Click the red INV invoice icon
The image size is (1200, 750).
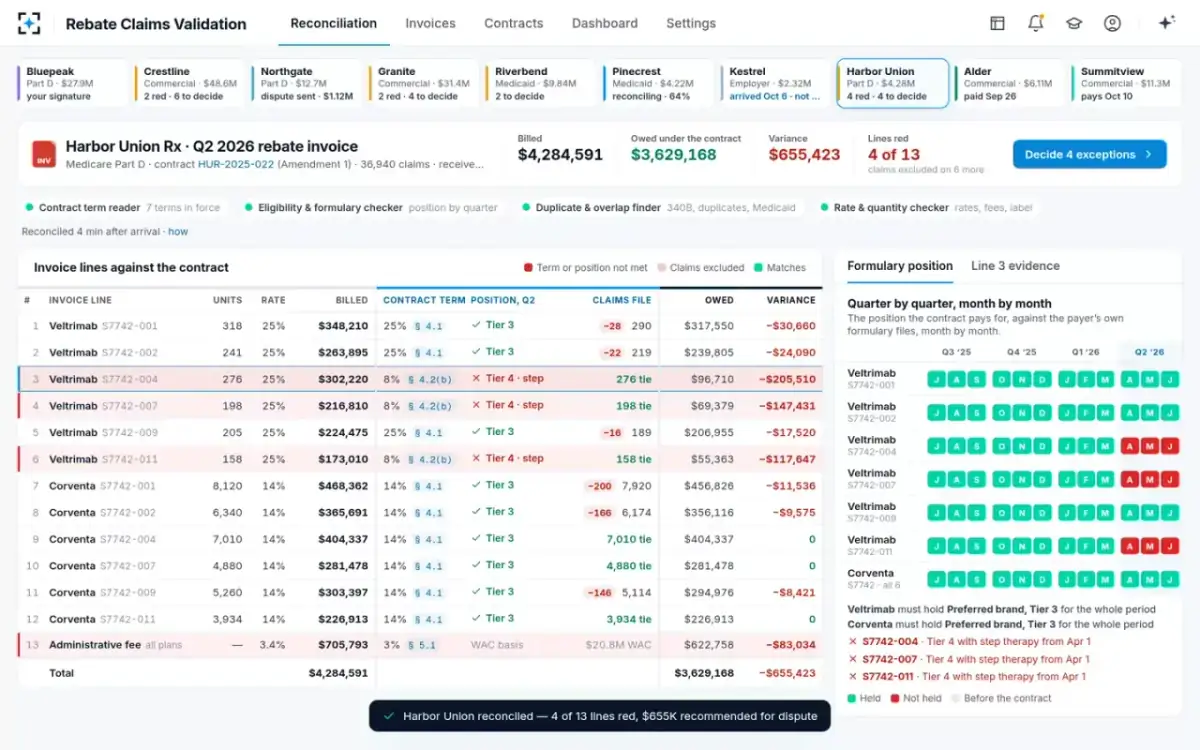point(43,154)
